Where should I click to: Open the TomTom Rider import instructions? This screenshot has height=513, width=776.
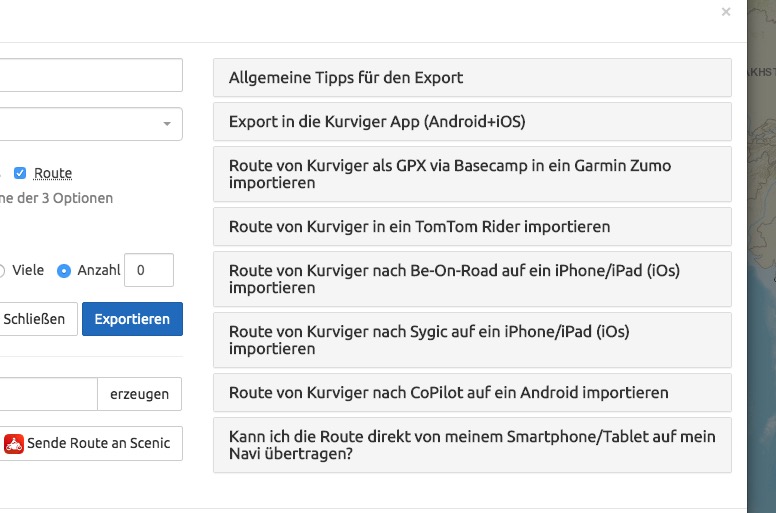tap(472, 227)
